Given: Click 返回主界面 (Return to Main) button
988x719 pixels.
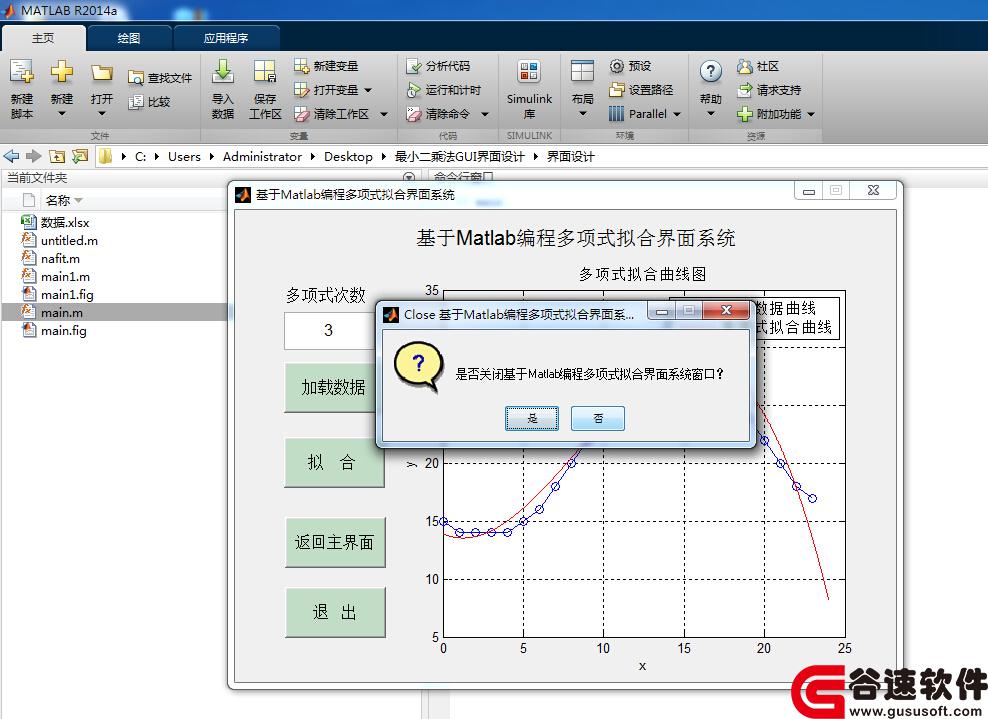Looking at the screenshot, I should pyautogui.click(x=335, y=542).
